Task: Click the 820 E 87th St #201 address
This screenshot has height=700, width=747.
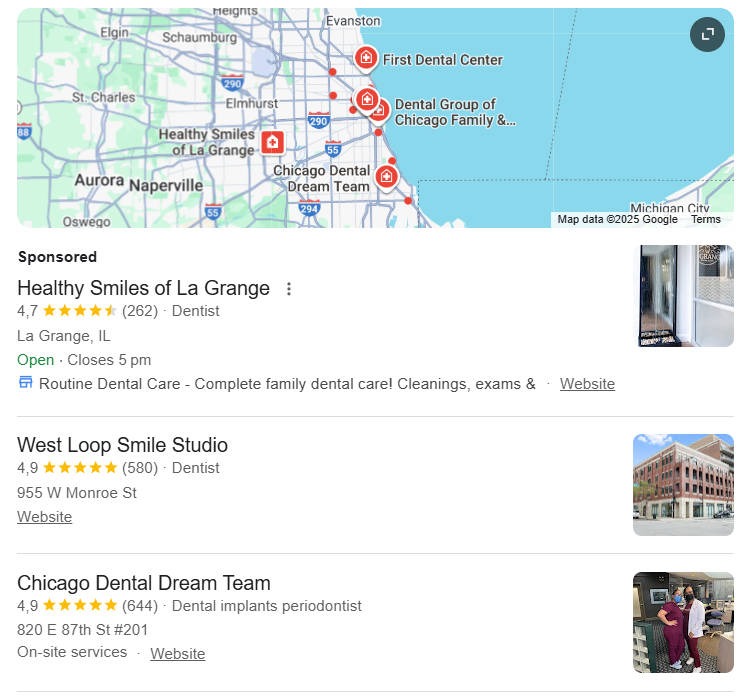Action: (82, 630)
